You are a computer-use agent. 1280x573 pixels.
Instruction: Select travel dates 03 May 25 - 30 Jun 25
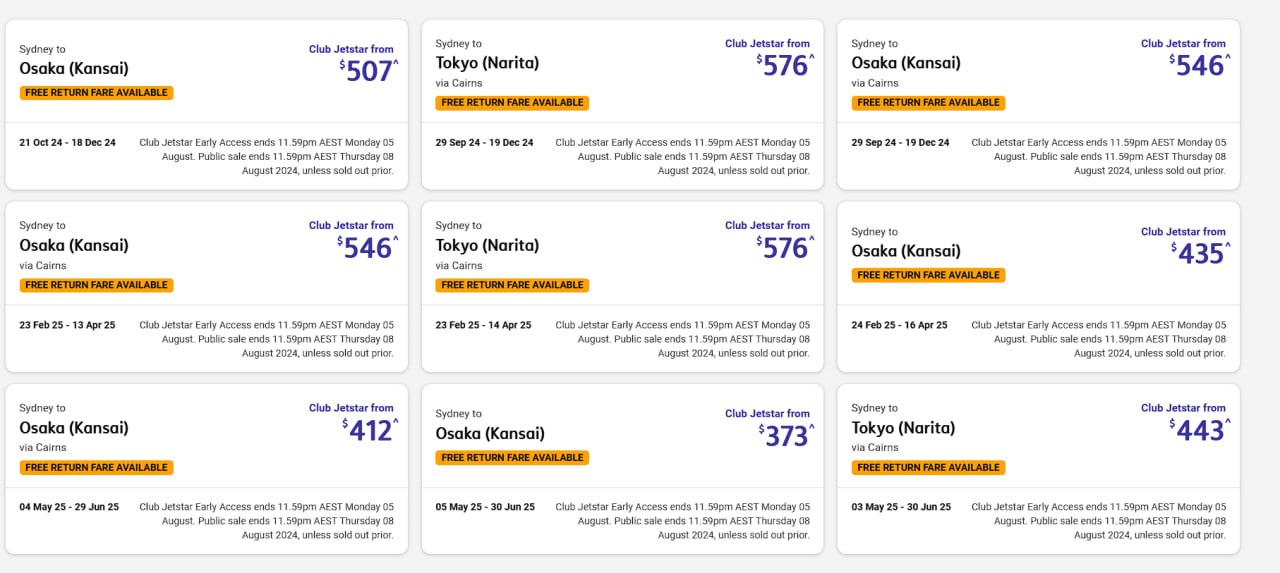pos(901,507)
